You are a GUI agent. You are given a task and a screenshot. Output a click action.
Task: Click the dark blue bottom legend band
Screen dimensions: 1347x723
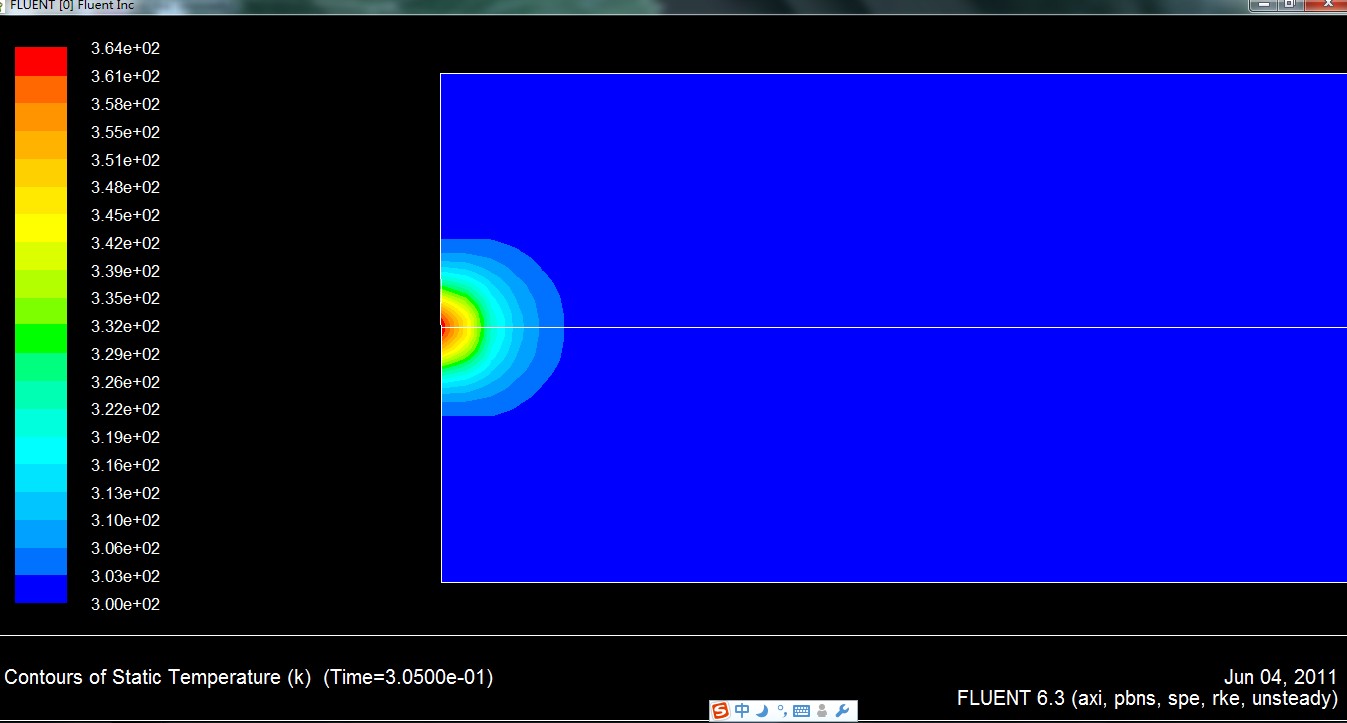pos(41,589)
